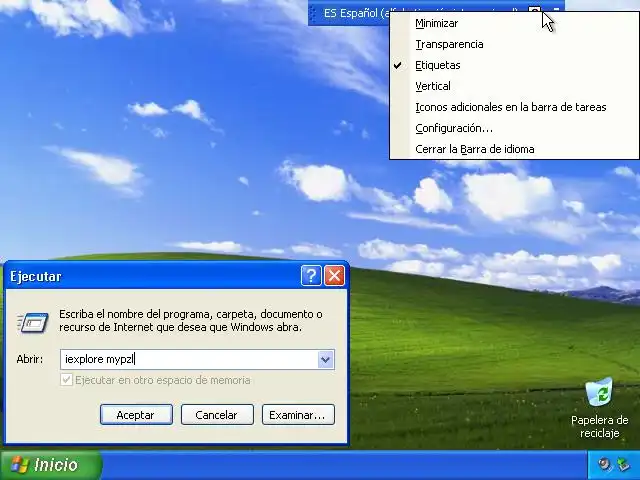Click the Examinar... button

click(x=298, y=415)
